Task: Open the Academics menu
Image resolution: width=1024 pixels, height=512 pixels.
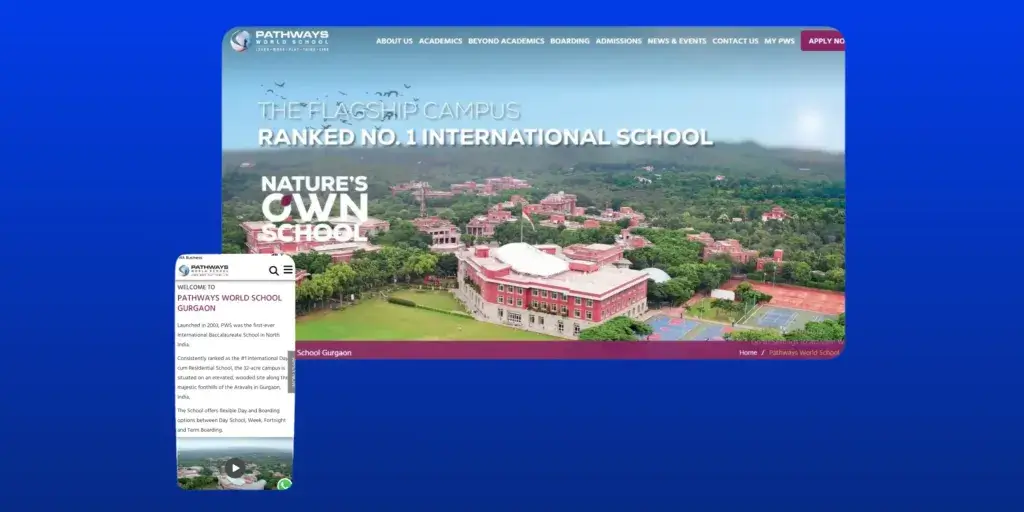Action: 440,41
